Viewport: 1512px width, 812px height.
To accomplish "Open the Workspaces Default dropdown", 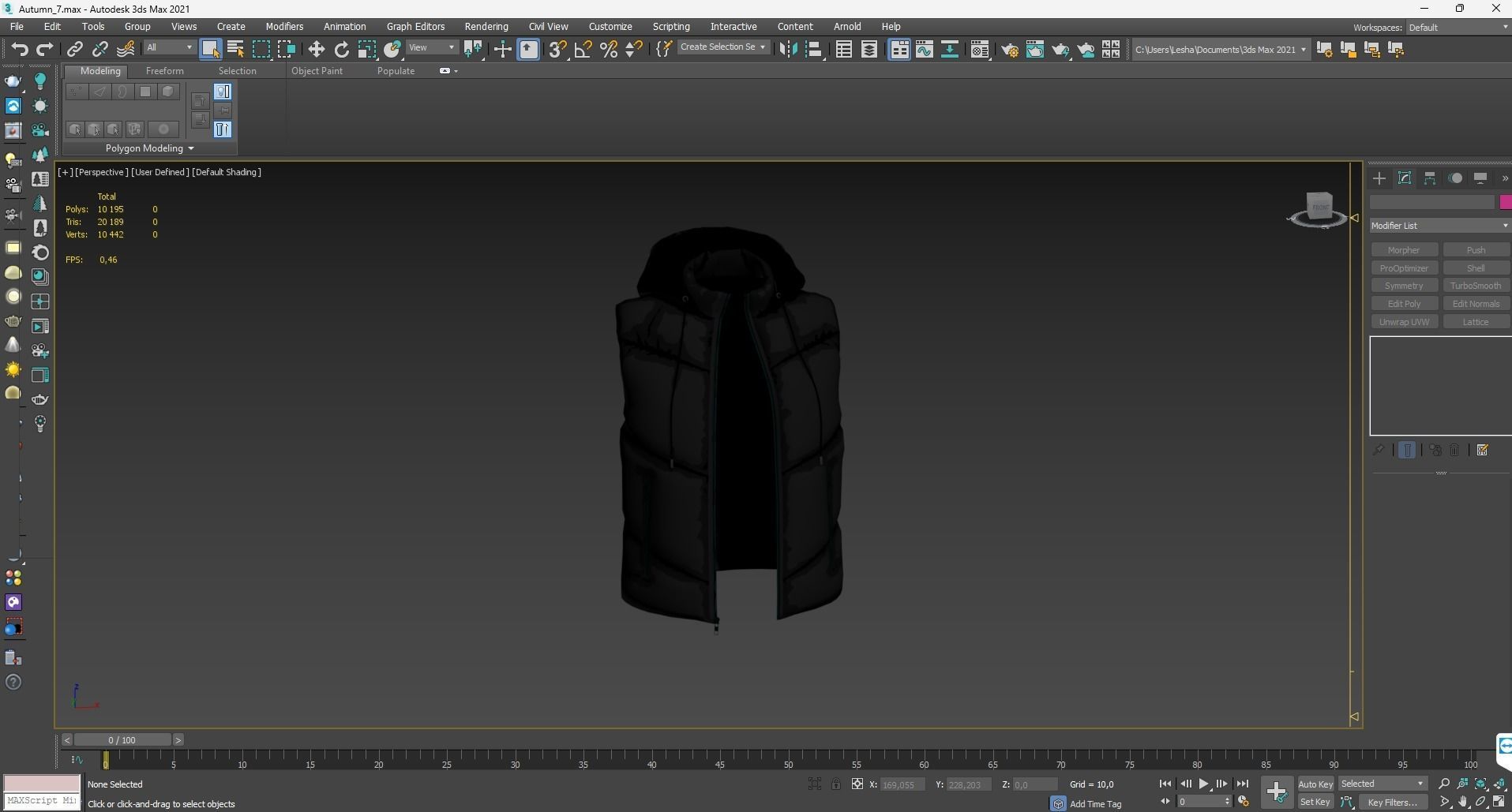I will point(1458,27).
